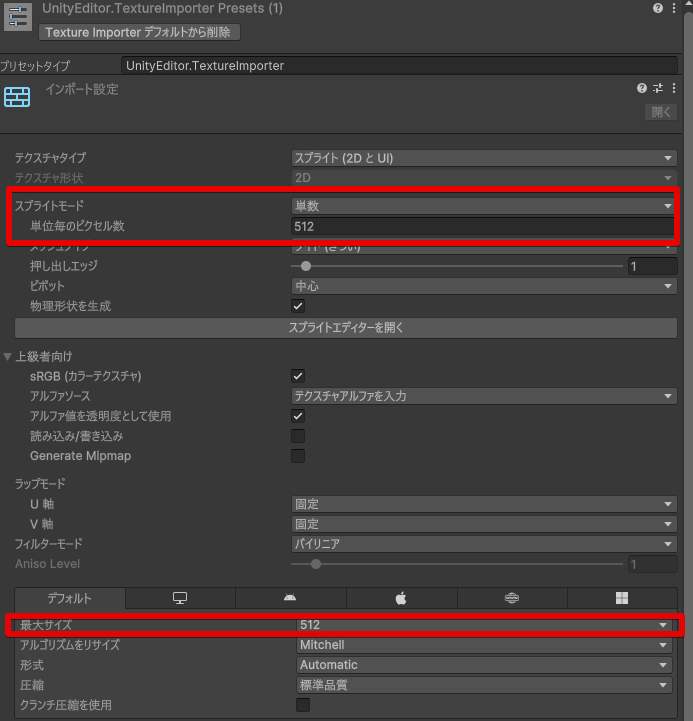Open the インポート設定 three-dot menu
Viewport: 693px width, 721px height.
click(674, 88)
